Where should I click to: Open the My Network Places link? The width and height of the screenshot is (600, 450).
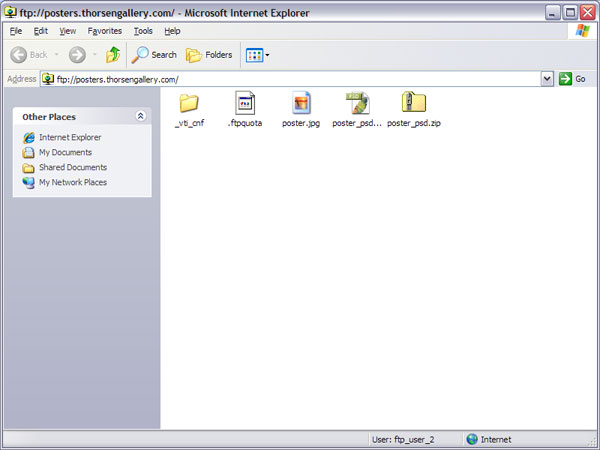[x=72, y=182]
